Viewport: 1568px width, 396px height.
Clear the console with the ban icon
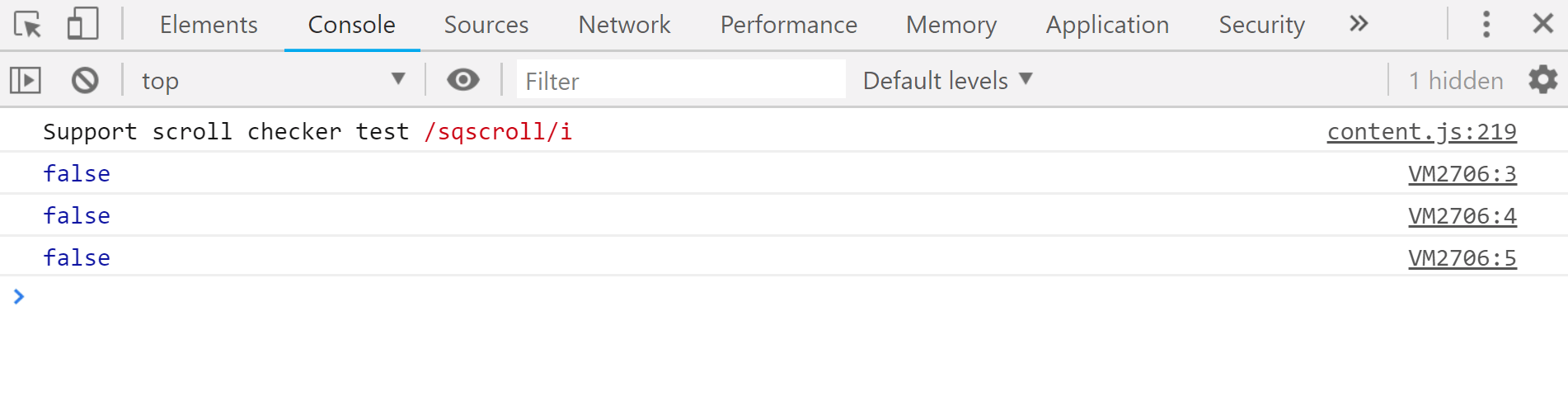(x=85, y=80)
